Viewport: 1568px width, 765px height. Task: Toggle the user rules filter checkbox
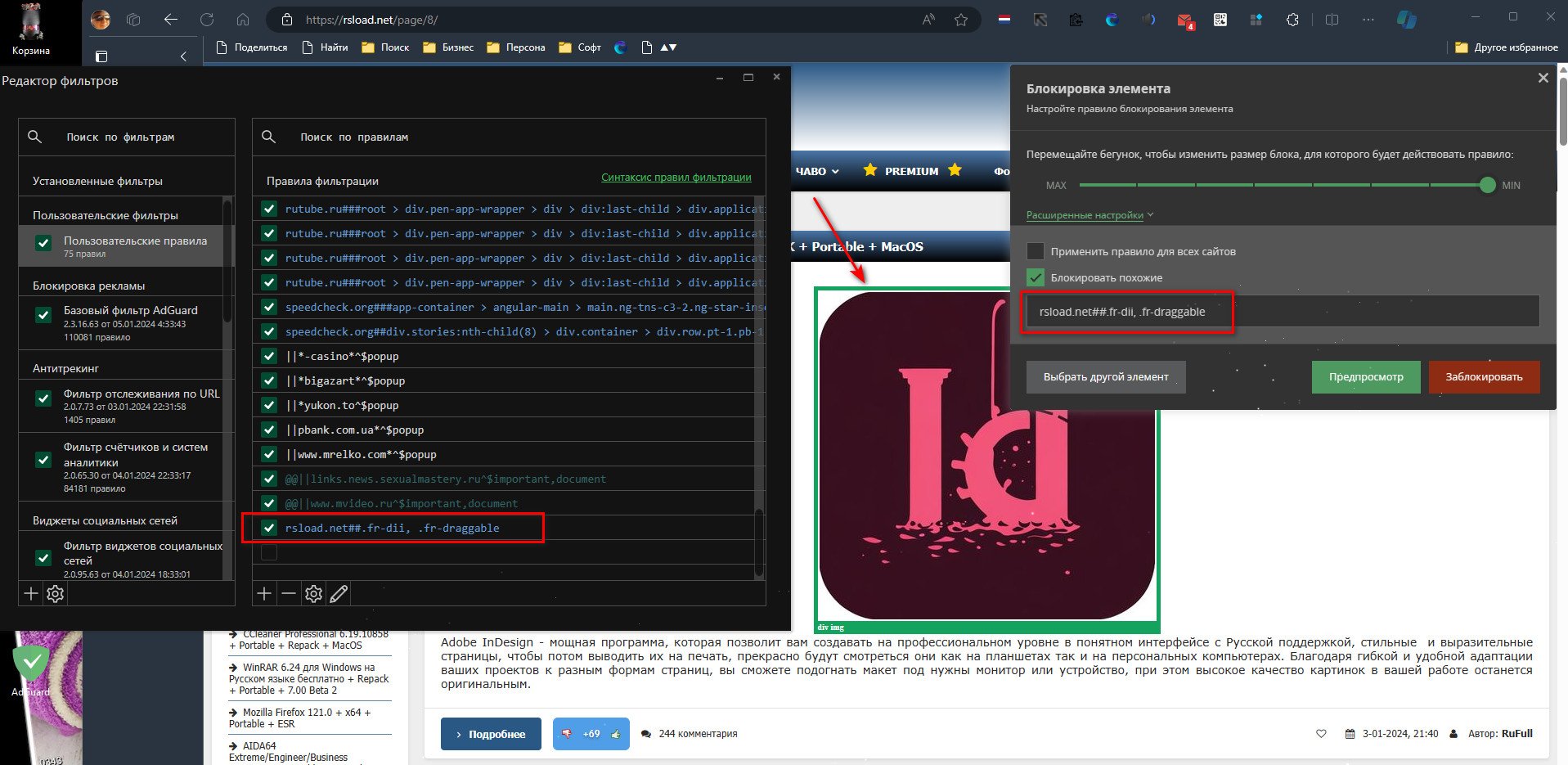click(44, 243)
